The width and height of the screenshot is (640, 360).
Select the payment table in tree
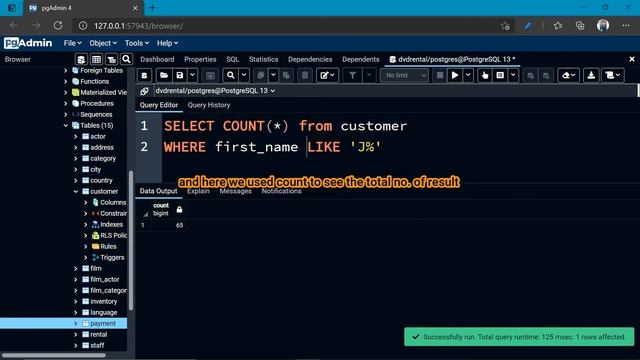[x=102, y=323]
